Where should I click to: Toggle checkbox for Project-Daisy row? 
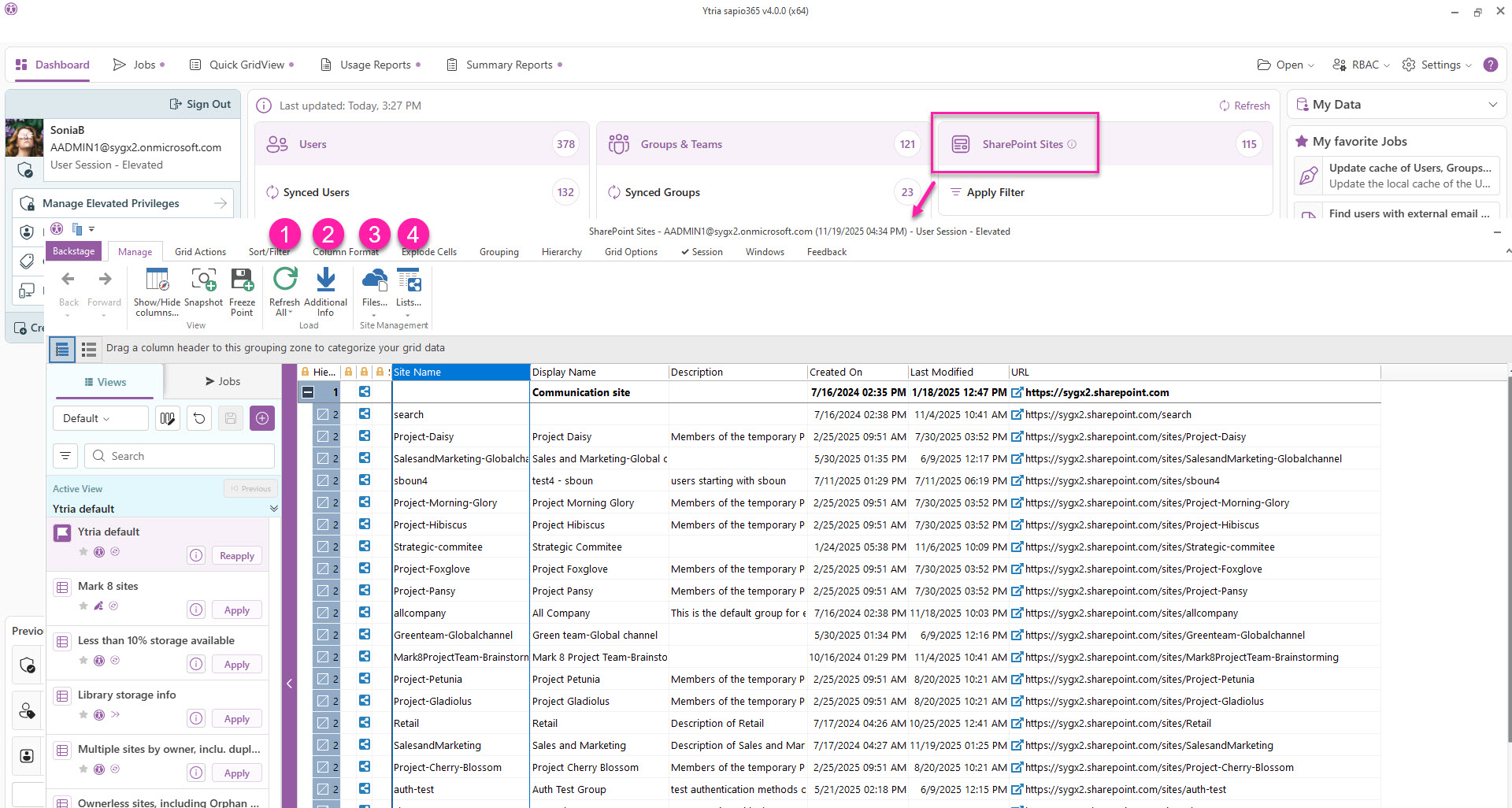323,436
